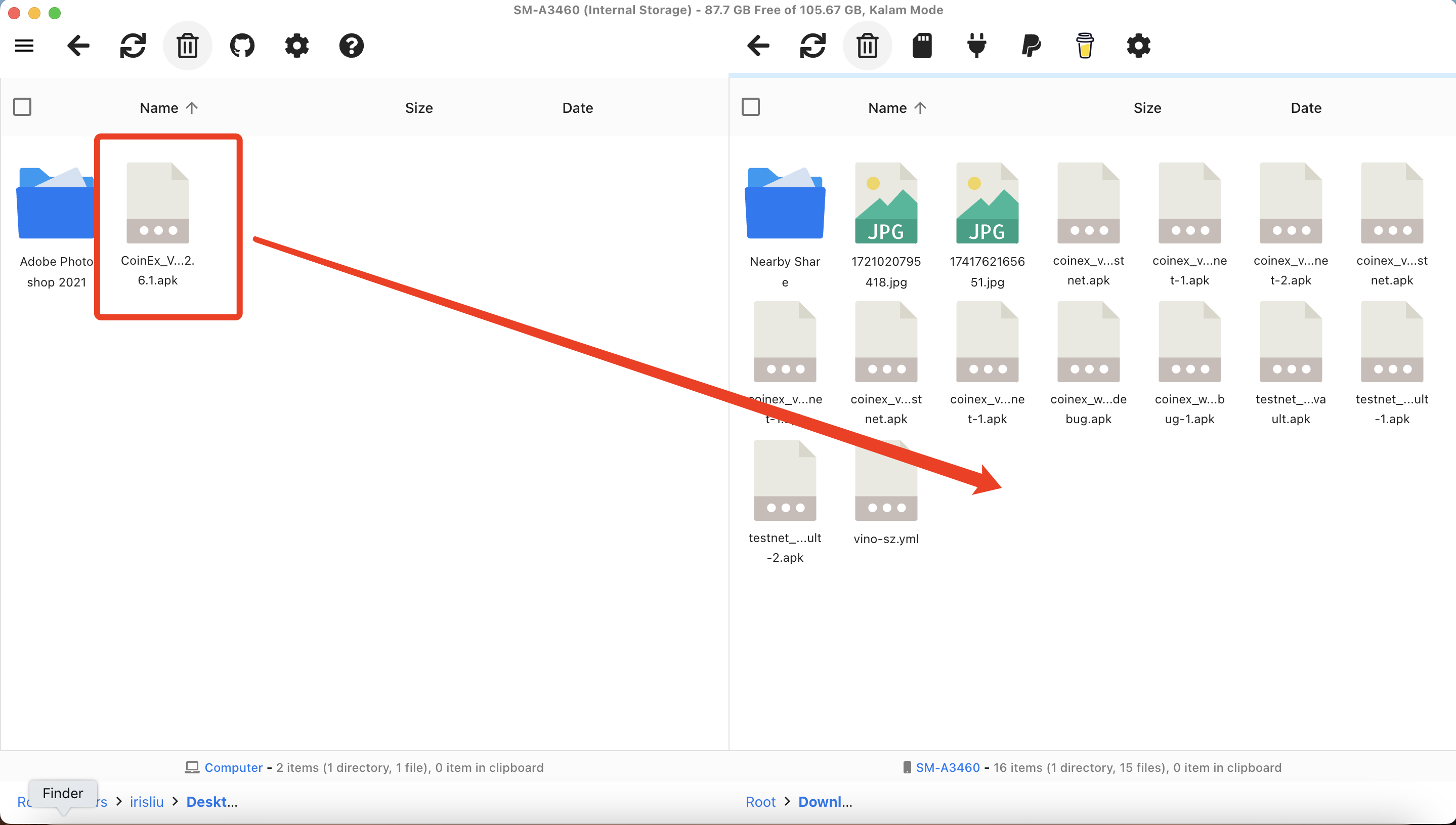Image resolution: width=1456 pixels, height=825 pixels.
Task: Click the Buy Me a Coffee cup icon
Action: coord(1085,46)
